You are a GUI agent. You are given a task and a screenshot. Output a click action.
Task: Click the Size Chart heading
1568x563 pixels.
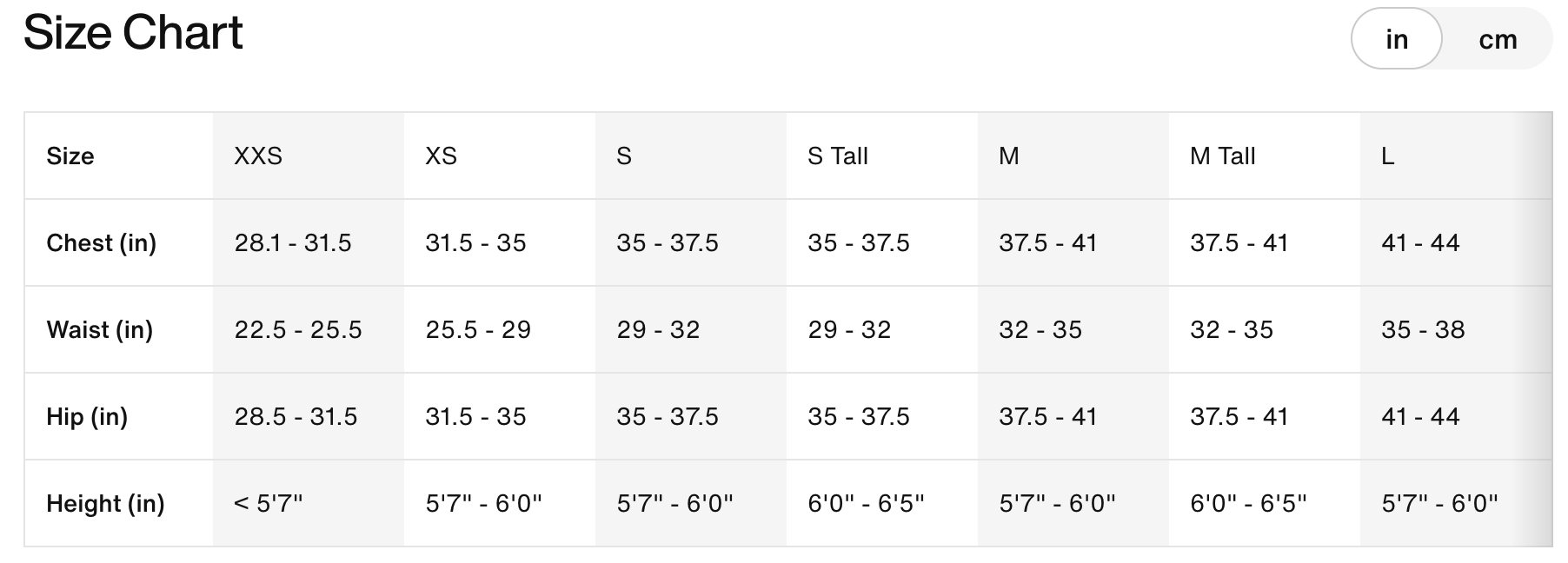(x=133, y=33)
